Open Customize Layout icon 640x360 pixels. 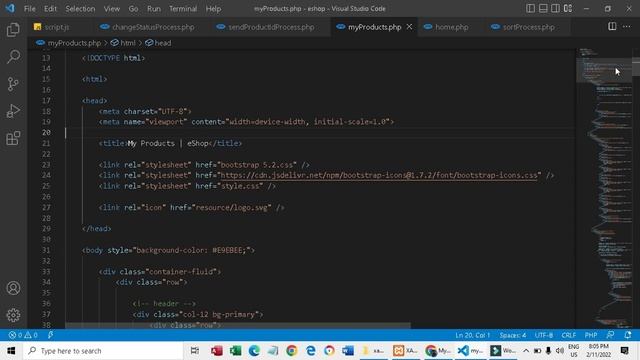click(x=568, y=8)
